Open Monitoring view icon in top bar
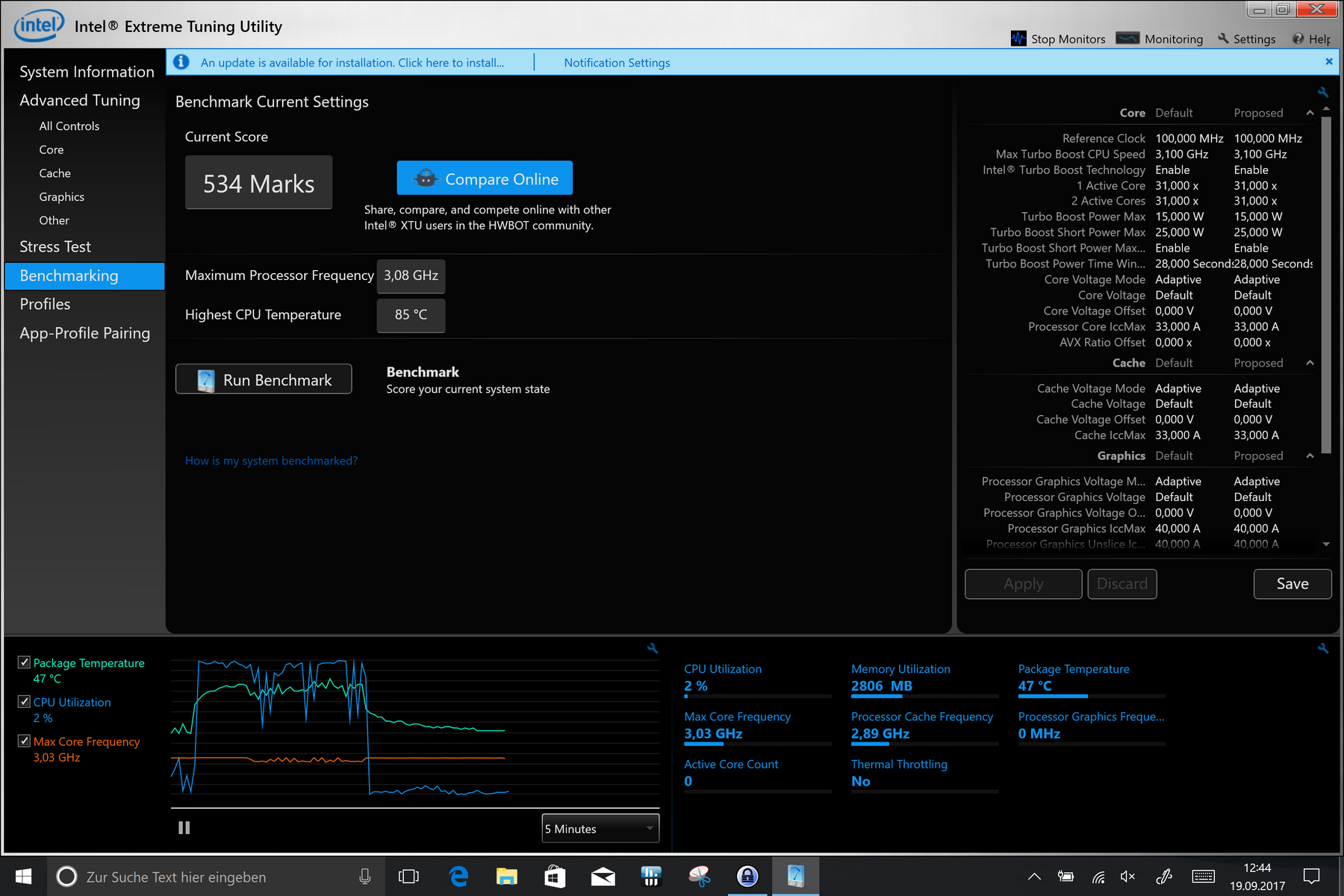This screenshot has width=1344, height=896. [x=1127, y=38]
